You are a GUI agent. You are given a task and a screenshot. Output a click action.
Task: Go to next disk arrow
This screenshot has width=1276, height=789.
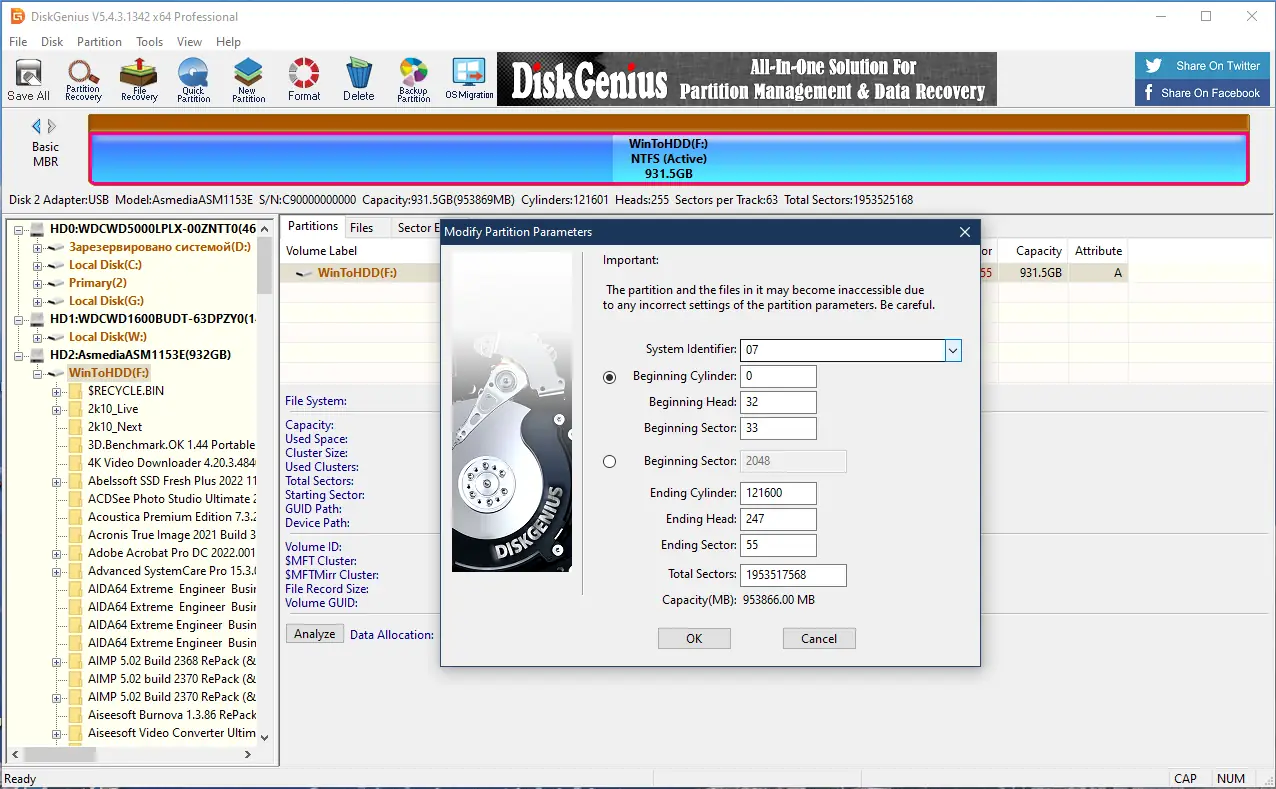52,127
